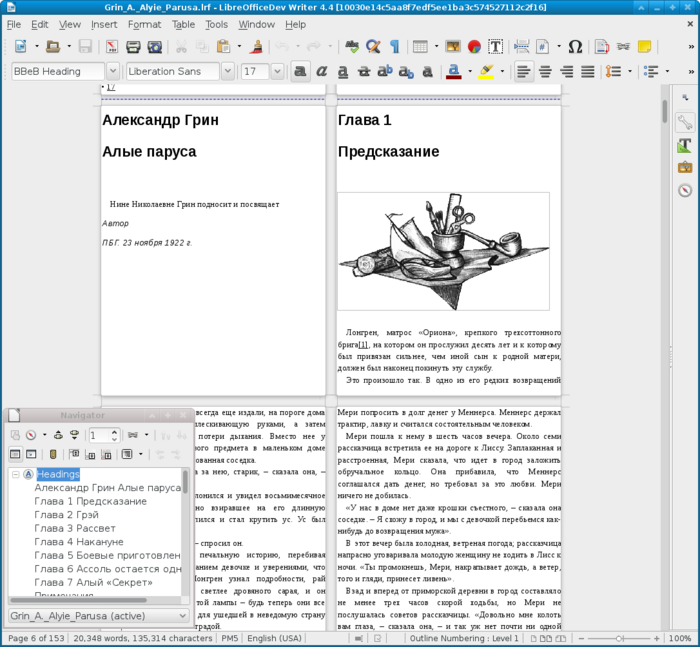700x647 pixels.
Task: Click the Insert Chart icon
Action: point(474,47)
